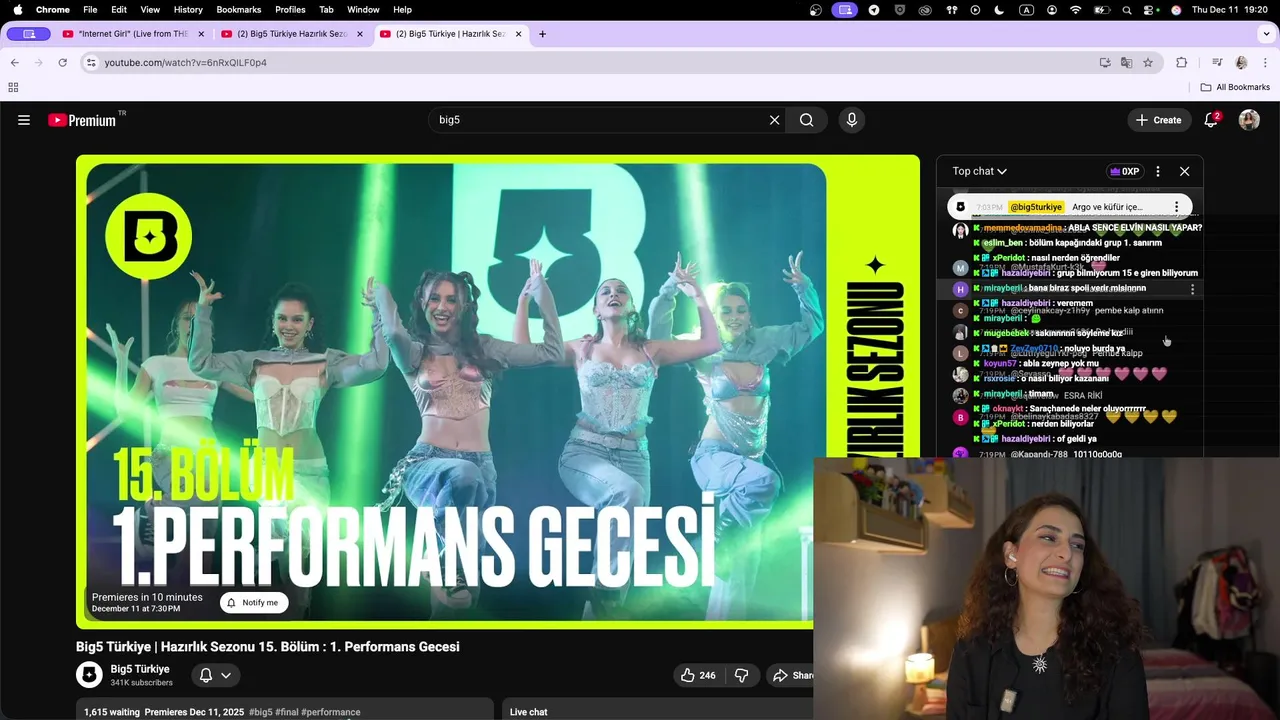Open Chrome apps grid in bookmarks bar
1280x720 pixels.
click(13, 87)
